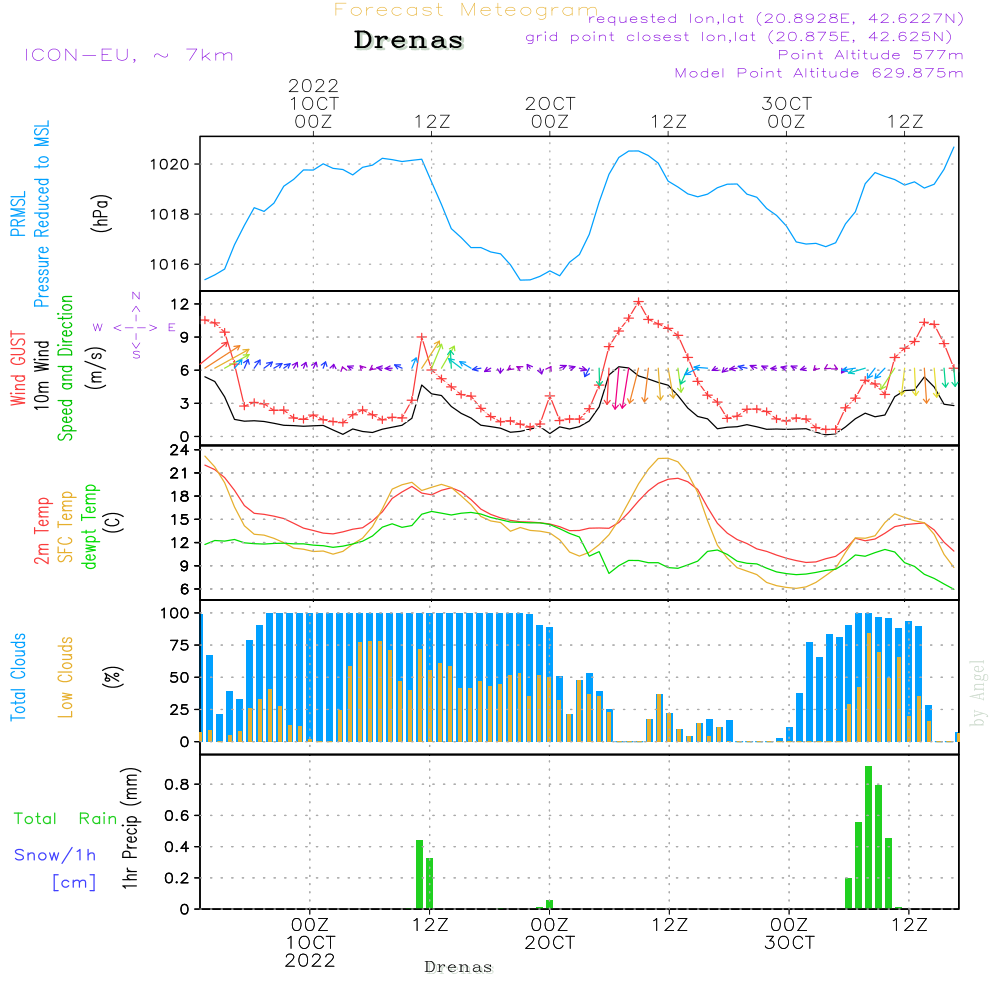The height and width of the screenshot is (1000, 1000).
Task: Click the '(%)' cloud unit label
Action: (x=112, y=677)
